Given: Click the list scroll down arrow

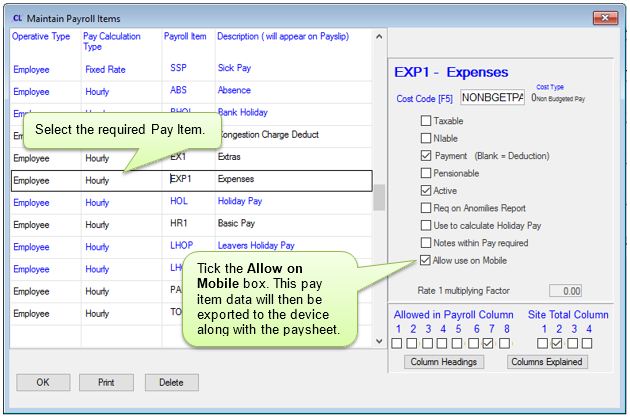Looking at the screenshot, I should pos(379,341).
